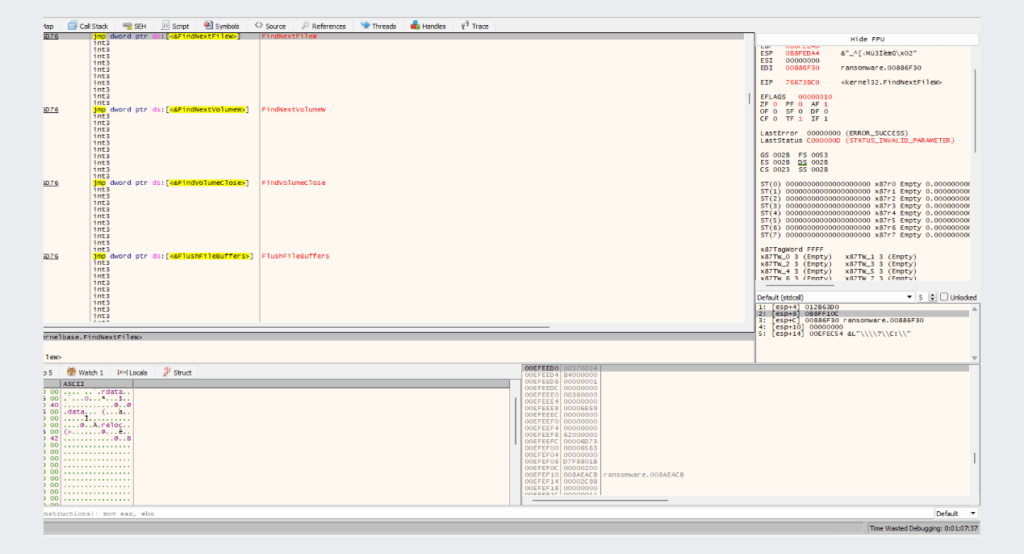Open the Default dropdown beside command bar
Image resolution: width=1024 pixels, height=554 pixels.
tap(956, 513)
